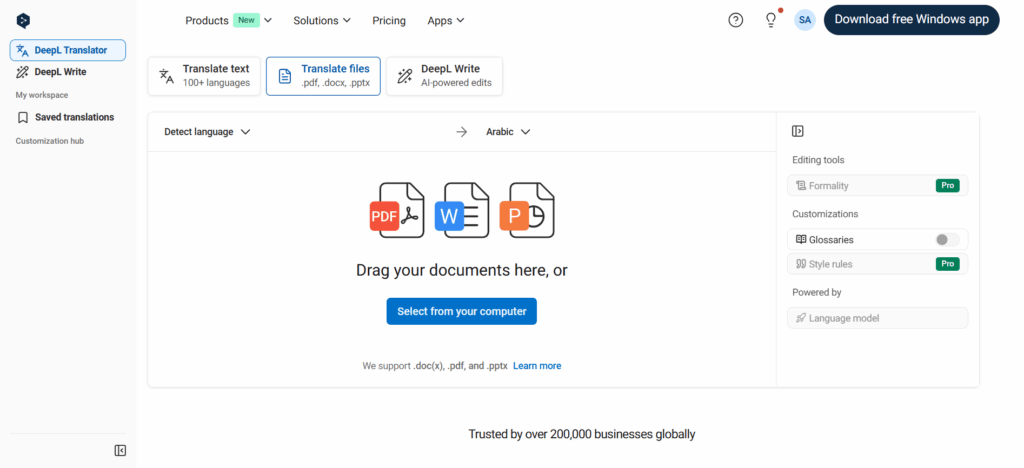
Task: Click the Language model field
Action: pos(878,318)
